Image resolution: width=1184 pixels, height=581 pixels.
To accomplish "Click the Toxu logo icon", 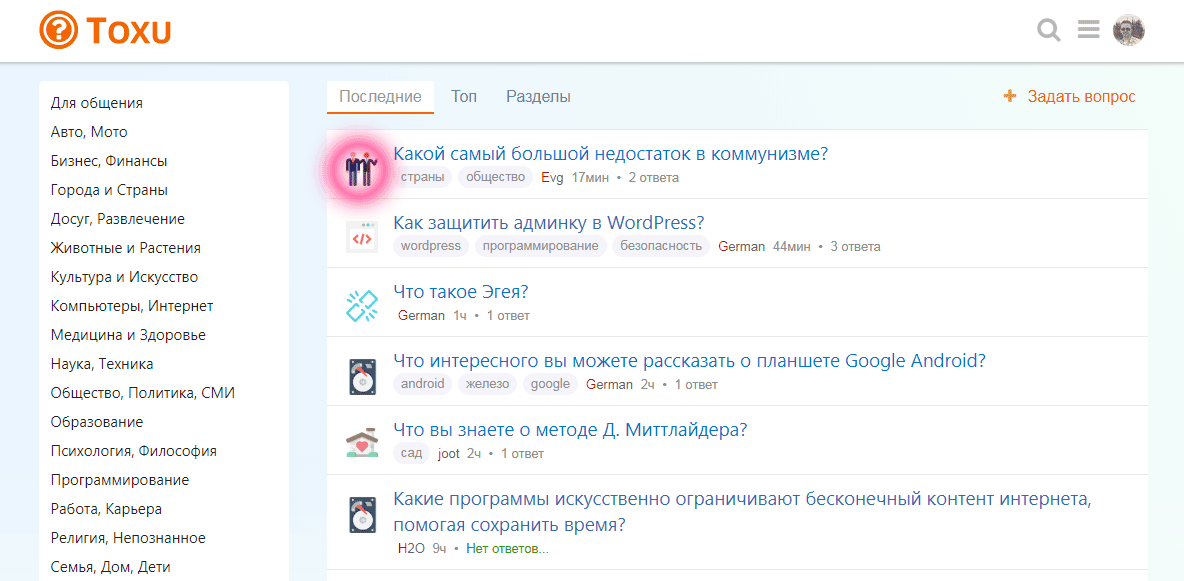I will [x=58, y=30].
